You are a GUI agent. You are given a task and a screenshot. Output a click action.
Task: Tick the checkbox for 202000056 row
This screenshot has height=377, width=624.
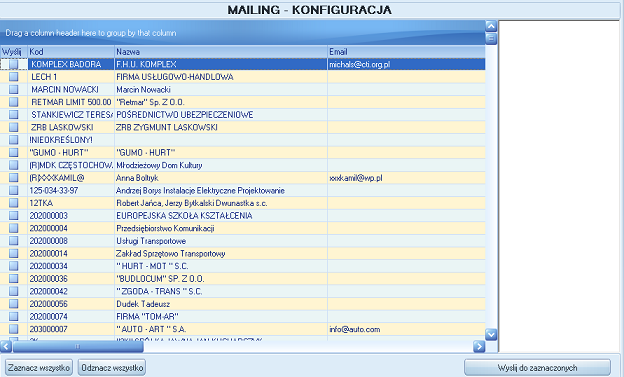[14, 304]
